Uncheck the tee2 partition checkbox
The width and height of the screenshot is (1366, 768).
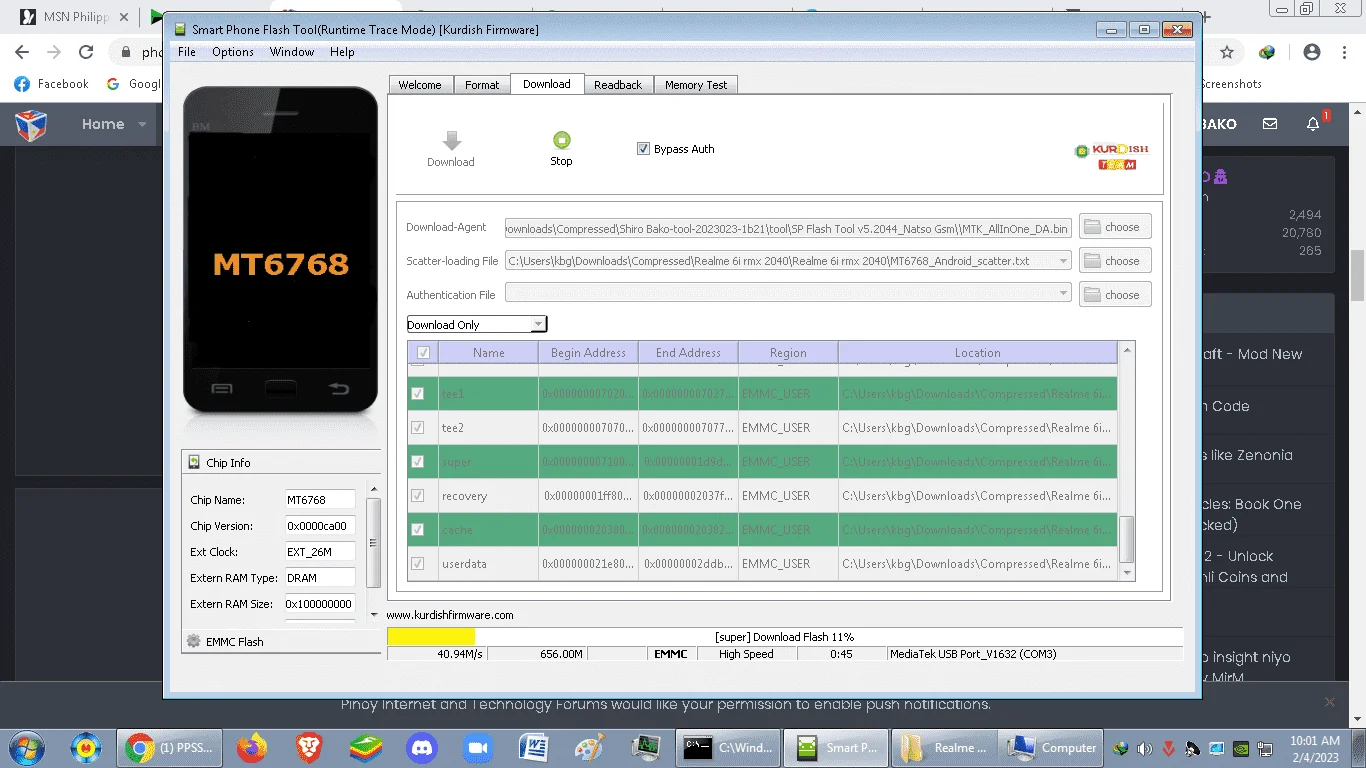coord(418,428)
